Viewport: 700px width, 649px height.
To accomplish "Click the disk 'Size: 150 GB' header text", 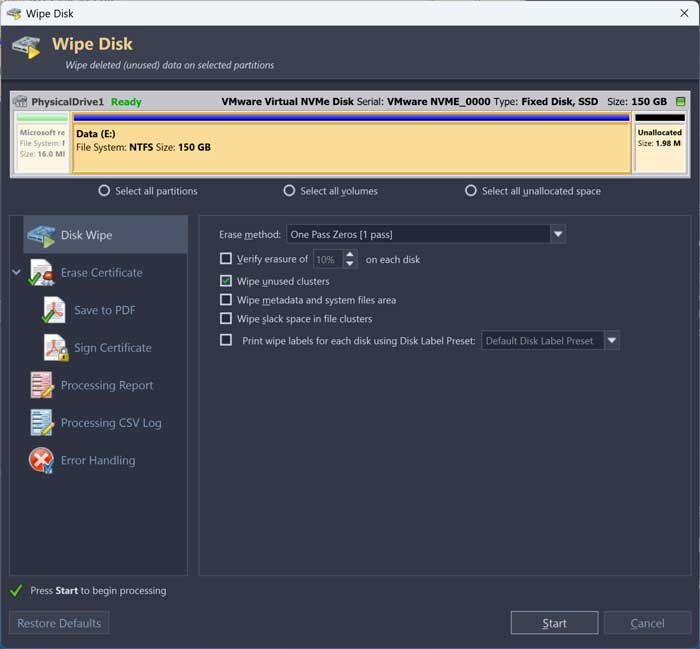I will tap(637, 101).
